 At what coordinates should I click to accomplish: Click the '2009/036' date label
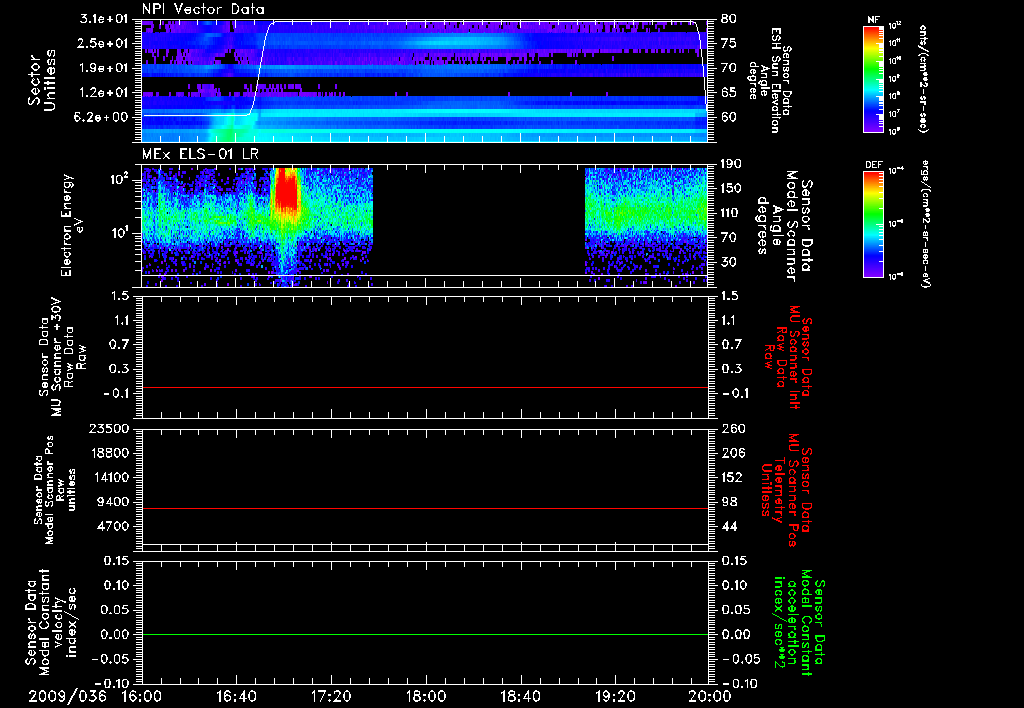click(67, 696)
